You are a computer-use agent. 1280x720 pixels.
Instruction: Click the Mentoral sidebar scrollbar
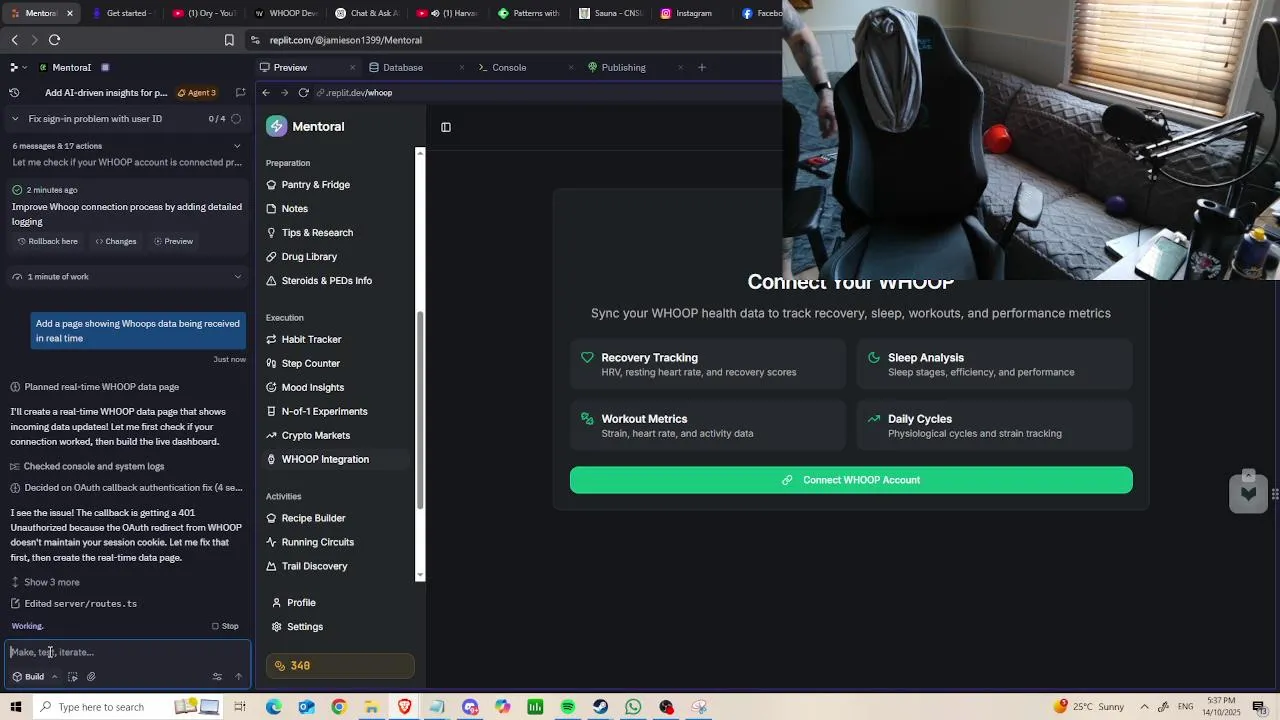point(420,408)
